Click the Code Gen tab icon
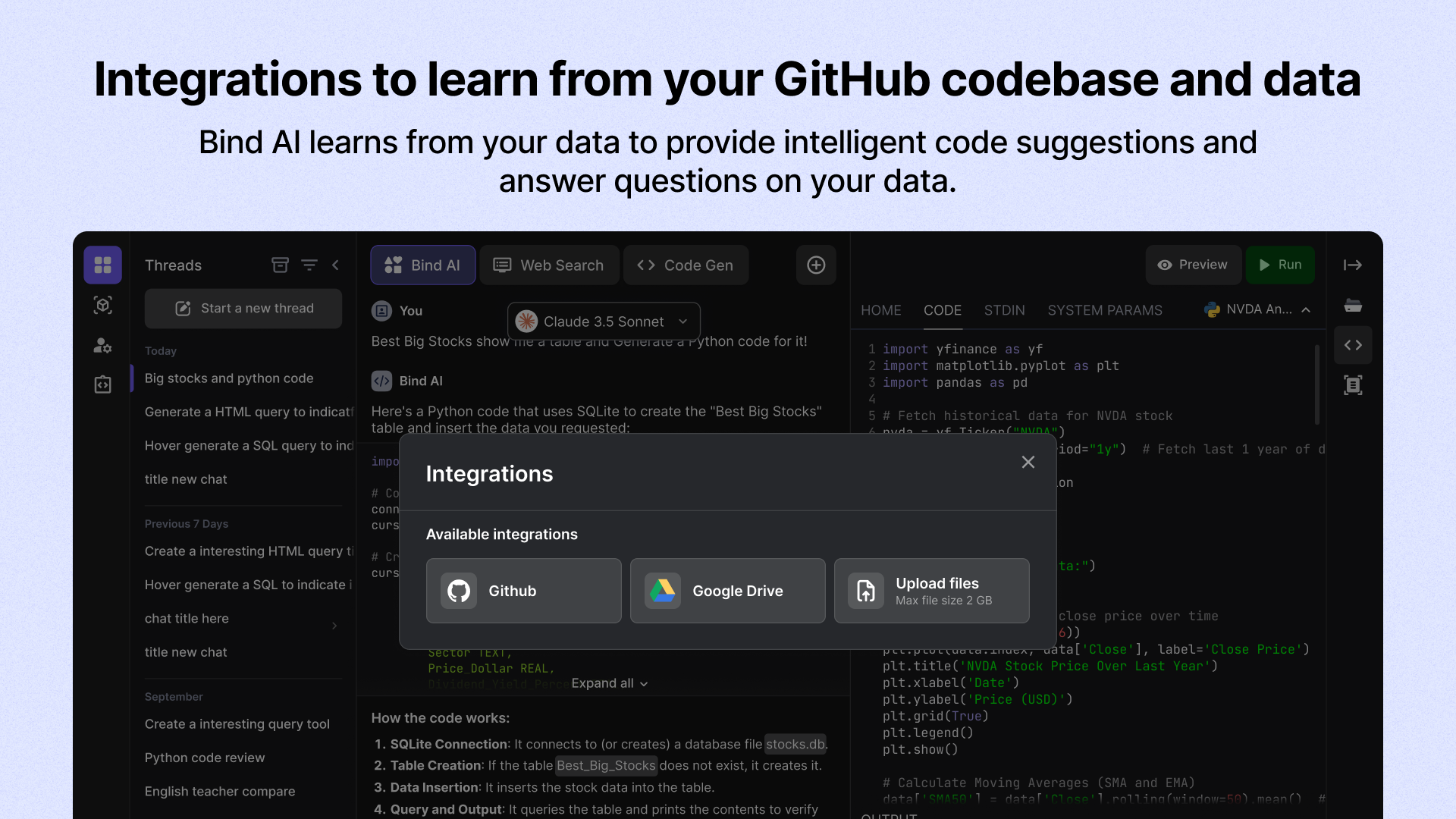 [x=646, y=265]
